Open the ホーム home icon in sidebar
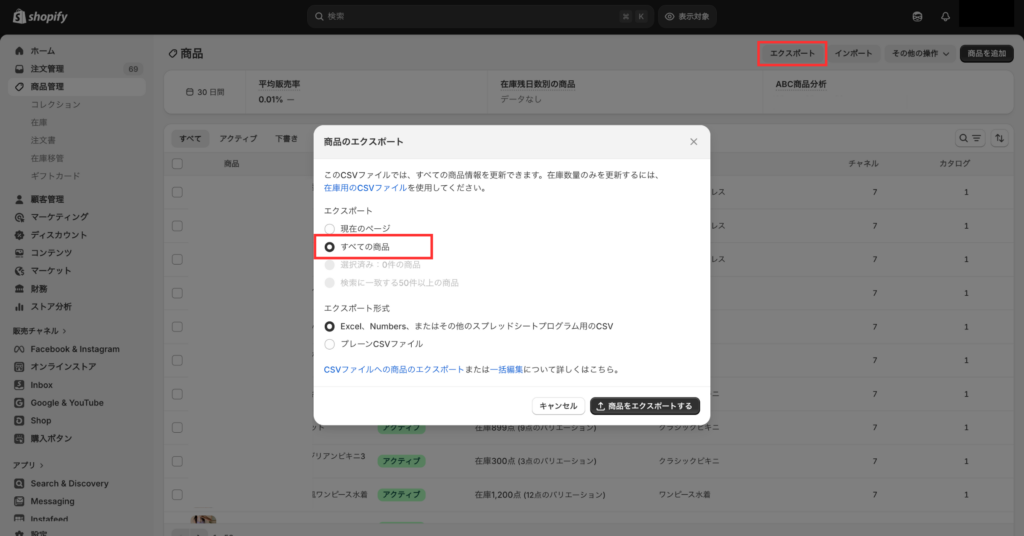The width and height of the screenshot is (1024, 536). pyautogui.click(x=19, y=51)
